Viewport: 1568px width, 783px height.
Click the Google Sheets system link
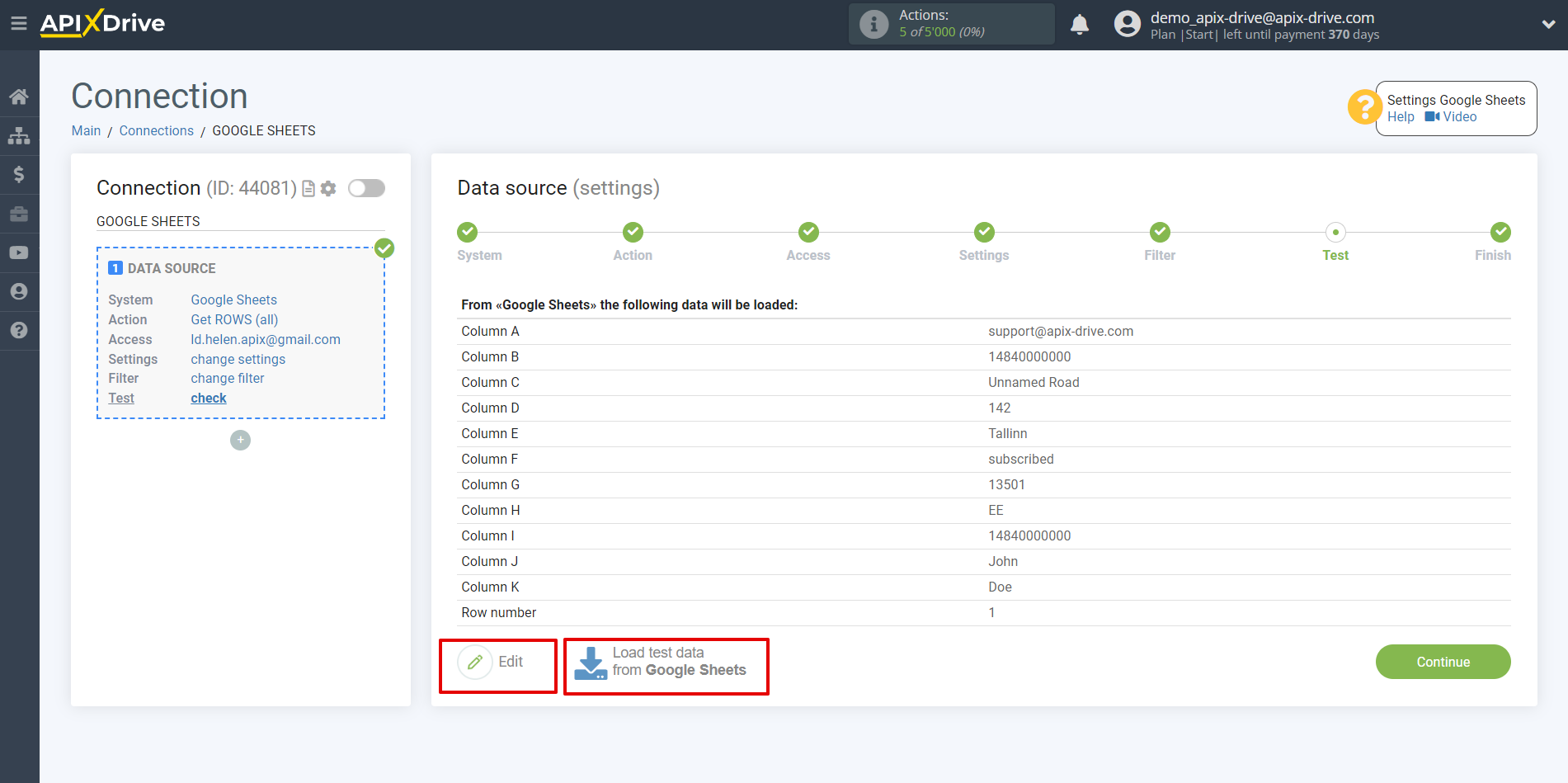coord(233,300)
